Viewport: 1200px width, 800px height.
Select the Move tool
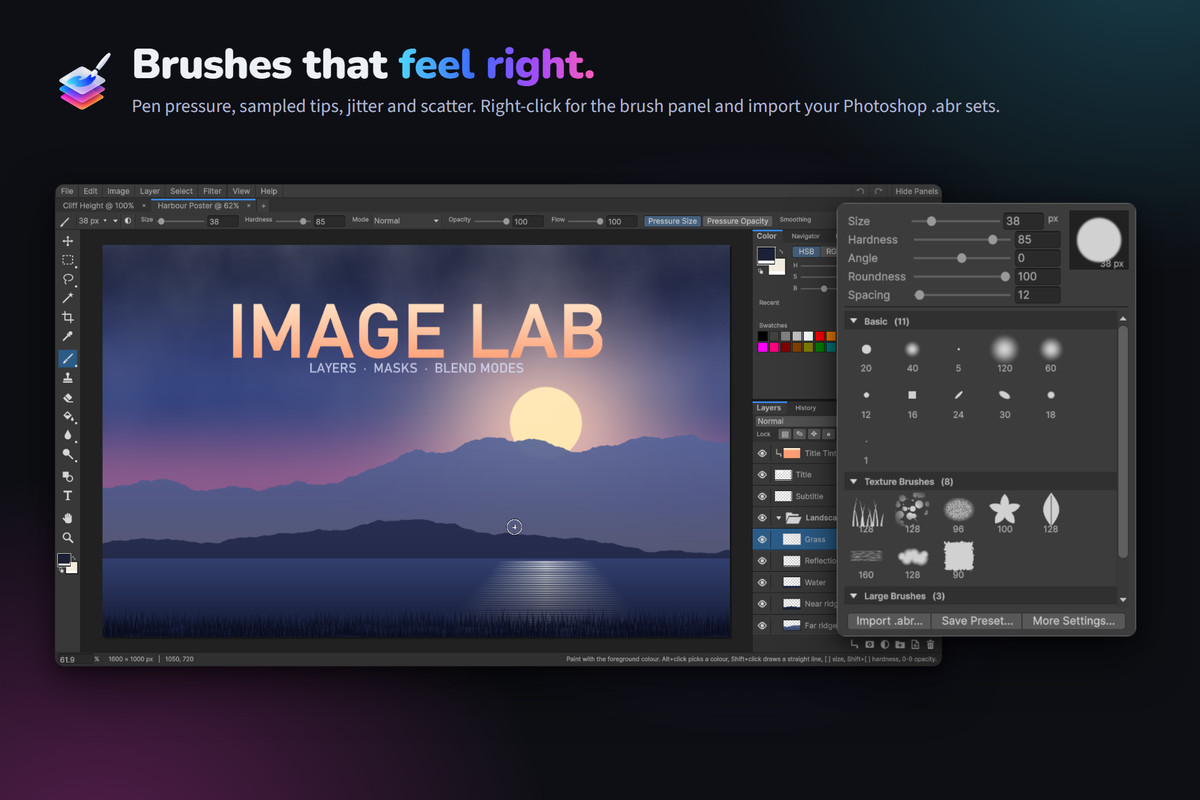[x=68, y=241]
